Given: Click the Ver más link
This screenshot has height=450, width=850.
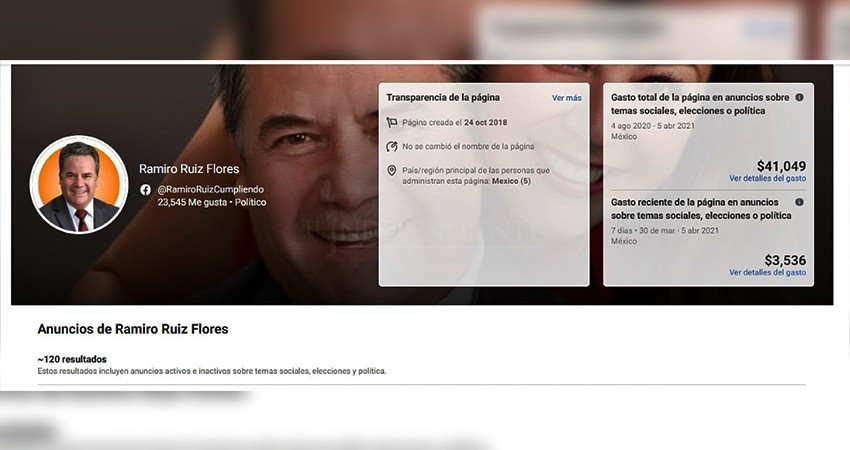Looking at the screenshot, I should (566, 98).
